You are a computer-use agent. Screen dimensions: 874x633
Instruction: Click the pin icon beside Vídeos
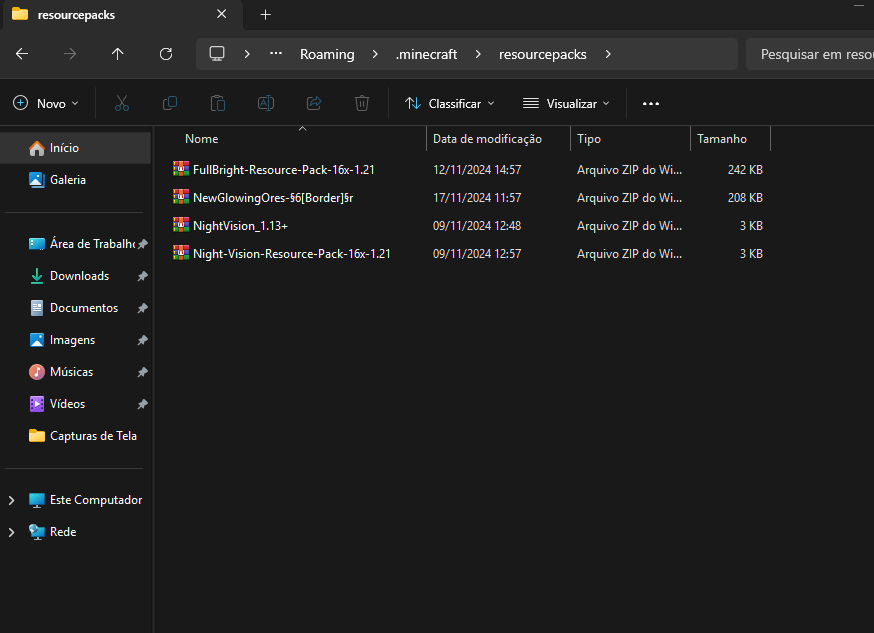click(x=143, y=404)
